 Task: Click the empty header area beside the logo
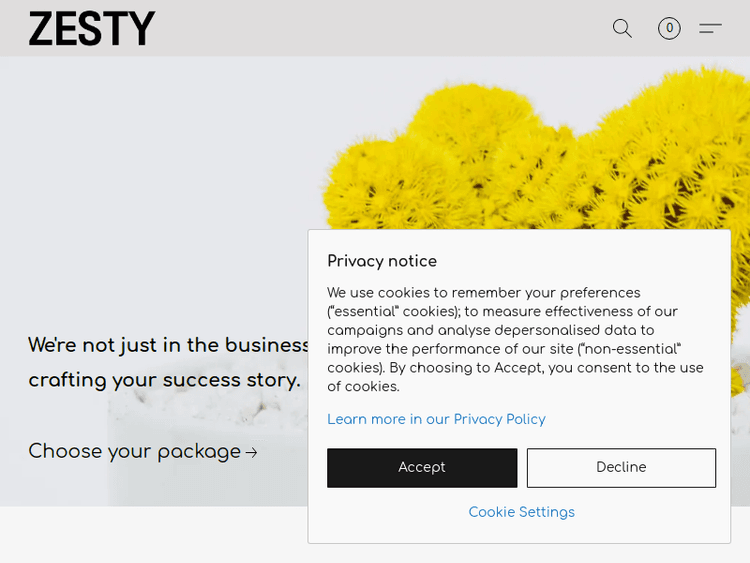pyautogui.click(x=380, y=28)
